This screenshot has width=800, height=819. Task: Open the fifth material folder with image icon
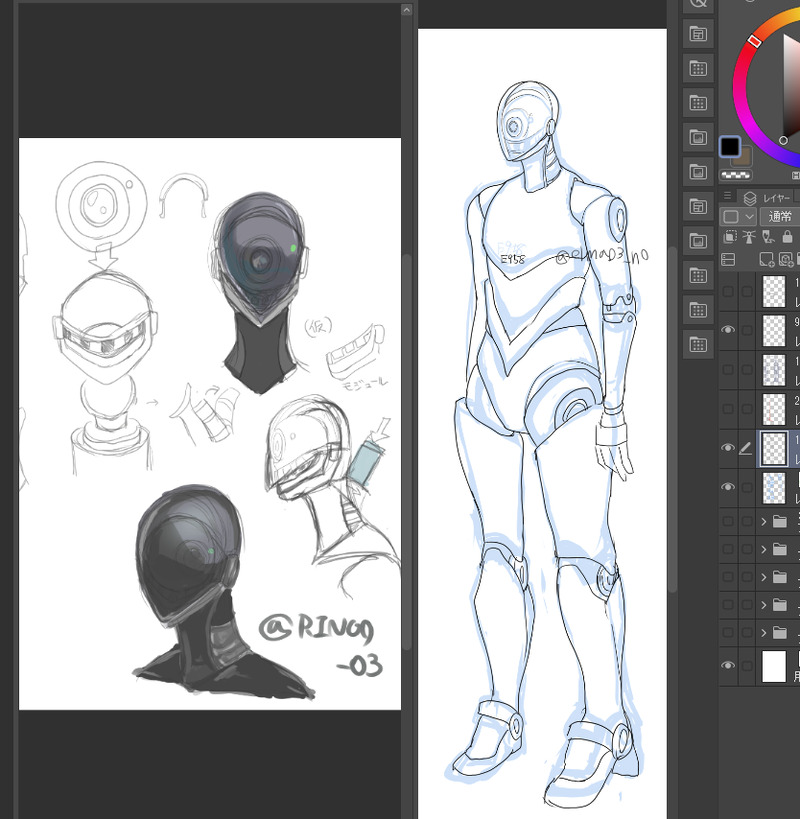click(x=698, y=172)
